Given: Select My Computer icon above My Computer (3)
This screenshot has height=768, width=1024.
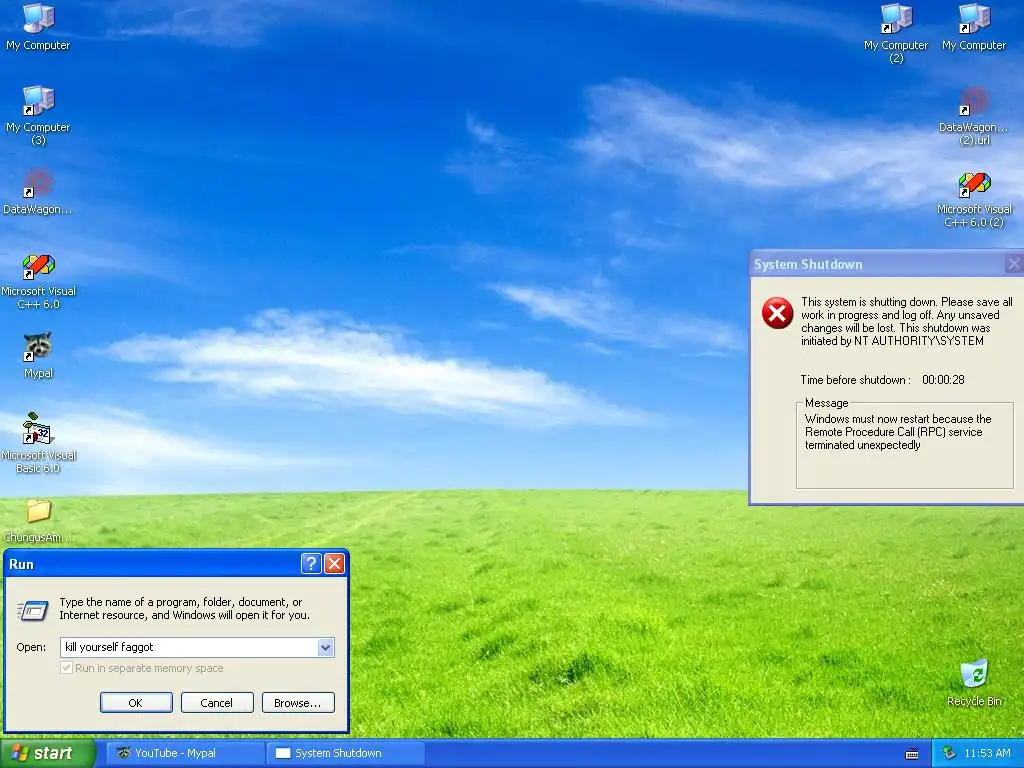Looking at the screenshot, I should [x=38, y=26].
